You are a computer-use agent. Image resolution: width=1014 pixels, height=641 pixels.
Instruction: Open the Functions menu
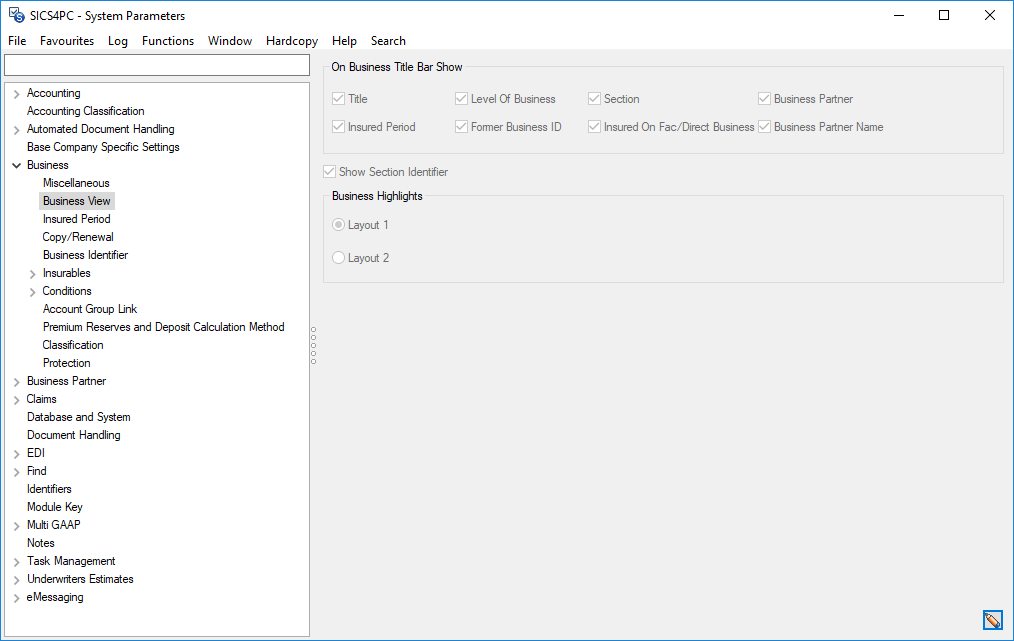click(167, 41)
